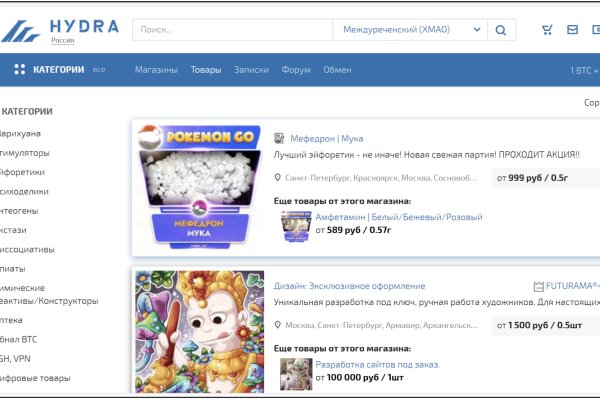Click the Hydra logo in header
This screenshot has height=400, width=600.
[x=60, y=30]
